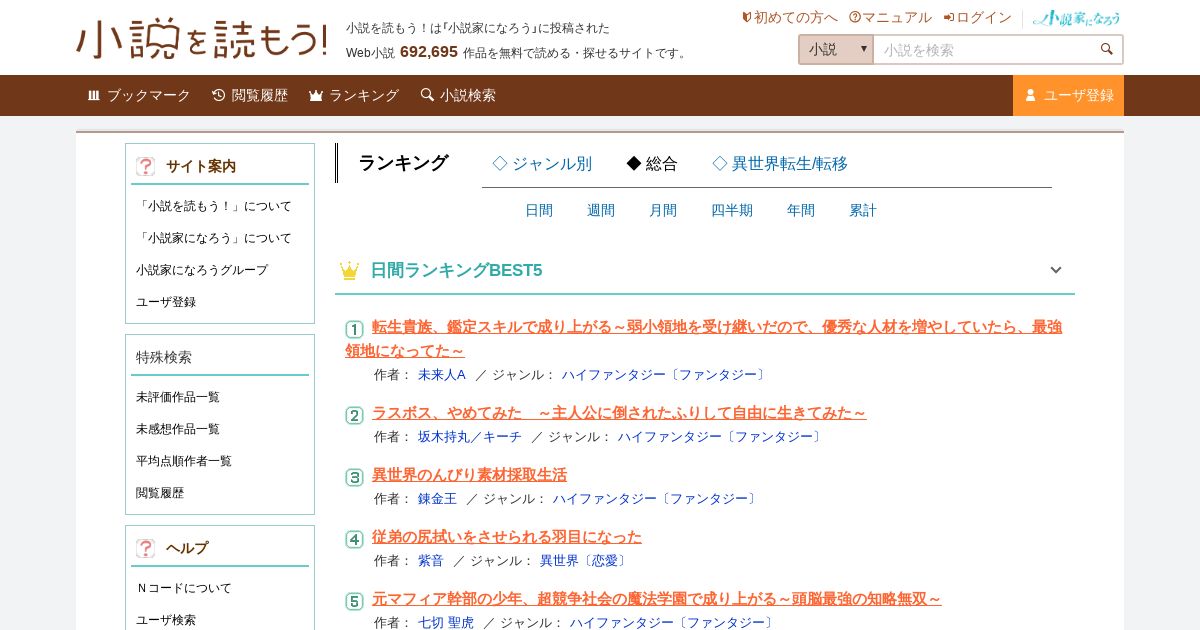Click the 初めての方へ link
Viewport: 1200px width, 630px height.
(x=789, y=17)
